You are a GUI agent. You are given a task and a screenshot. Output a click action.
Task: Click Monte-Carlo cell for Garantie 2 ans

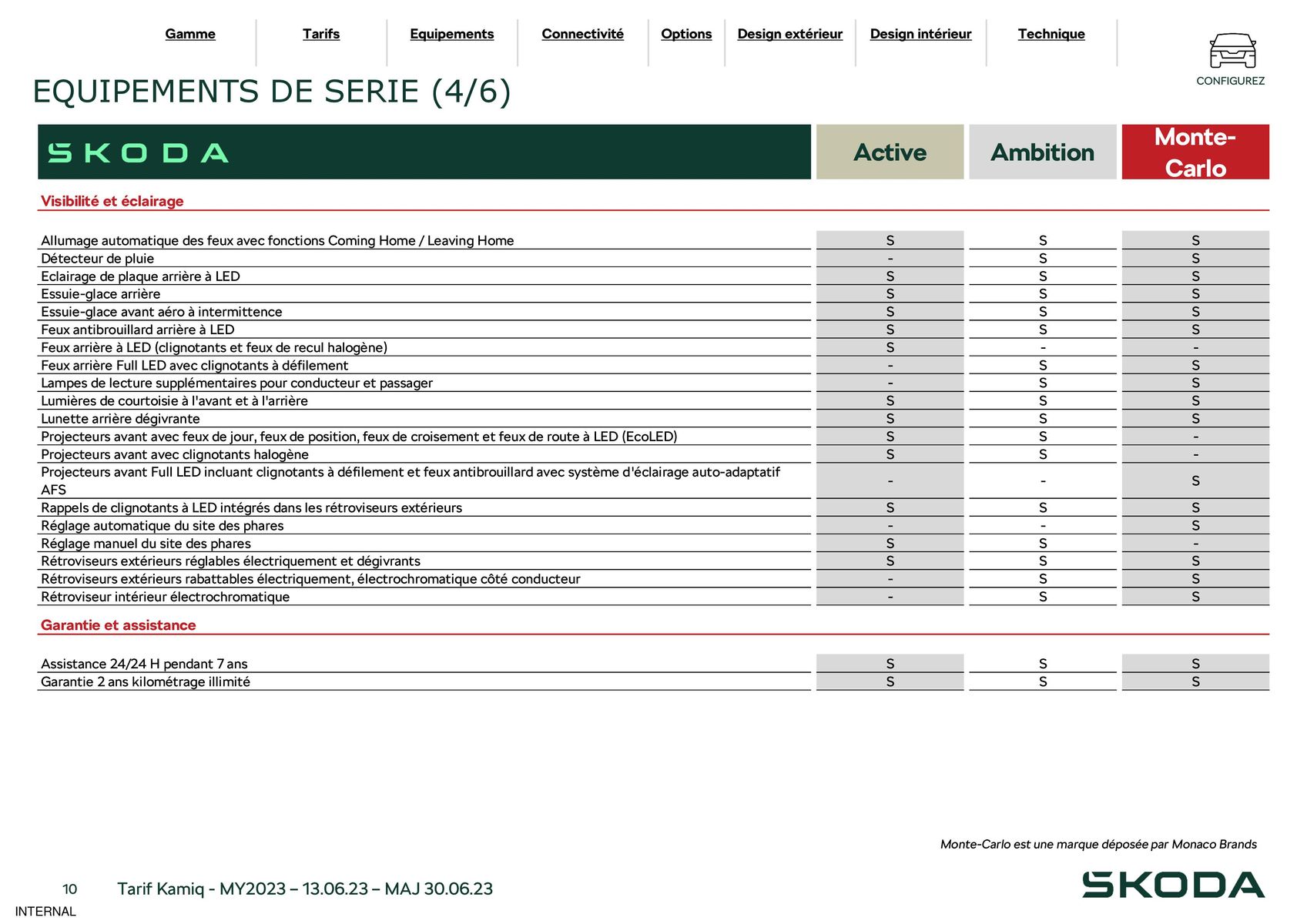pos(1195,681)
